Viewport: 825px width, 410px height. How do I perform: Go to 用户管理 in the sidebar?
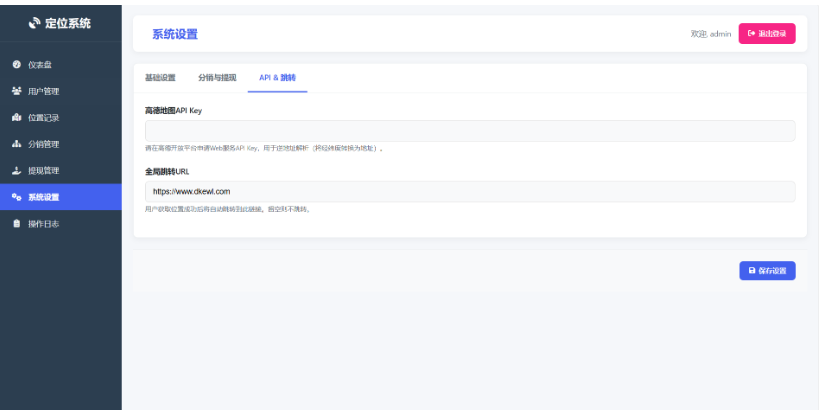click(x=61, y=91)
